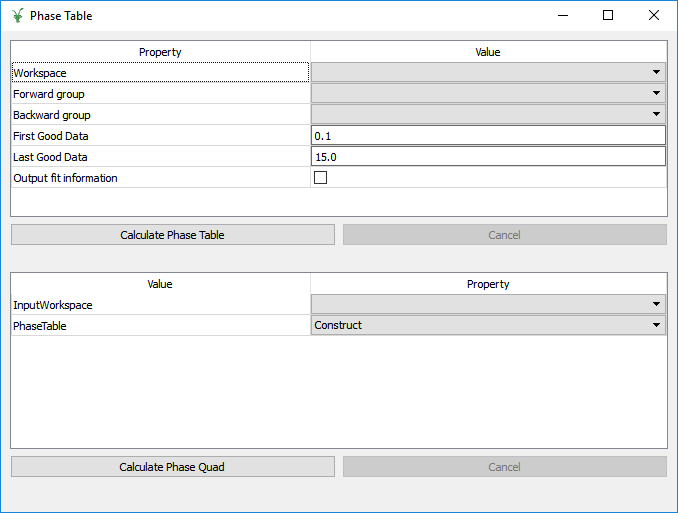Click the Value header in upper table

point(488,52)
